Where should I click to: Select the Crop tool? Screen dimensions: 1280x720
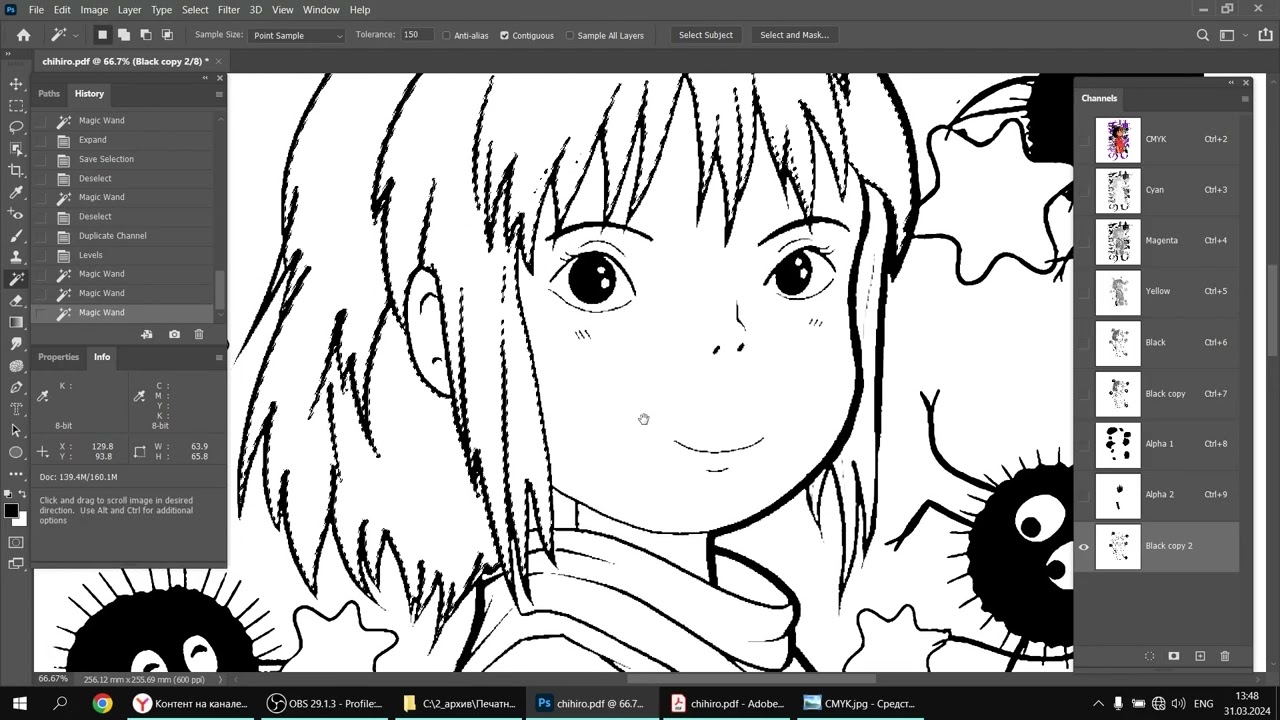pyautogui.click(x=16, y=171)
